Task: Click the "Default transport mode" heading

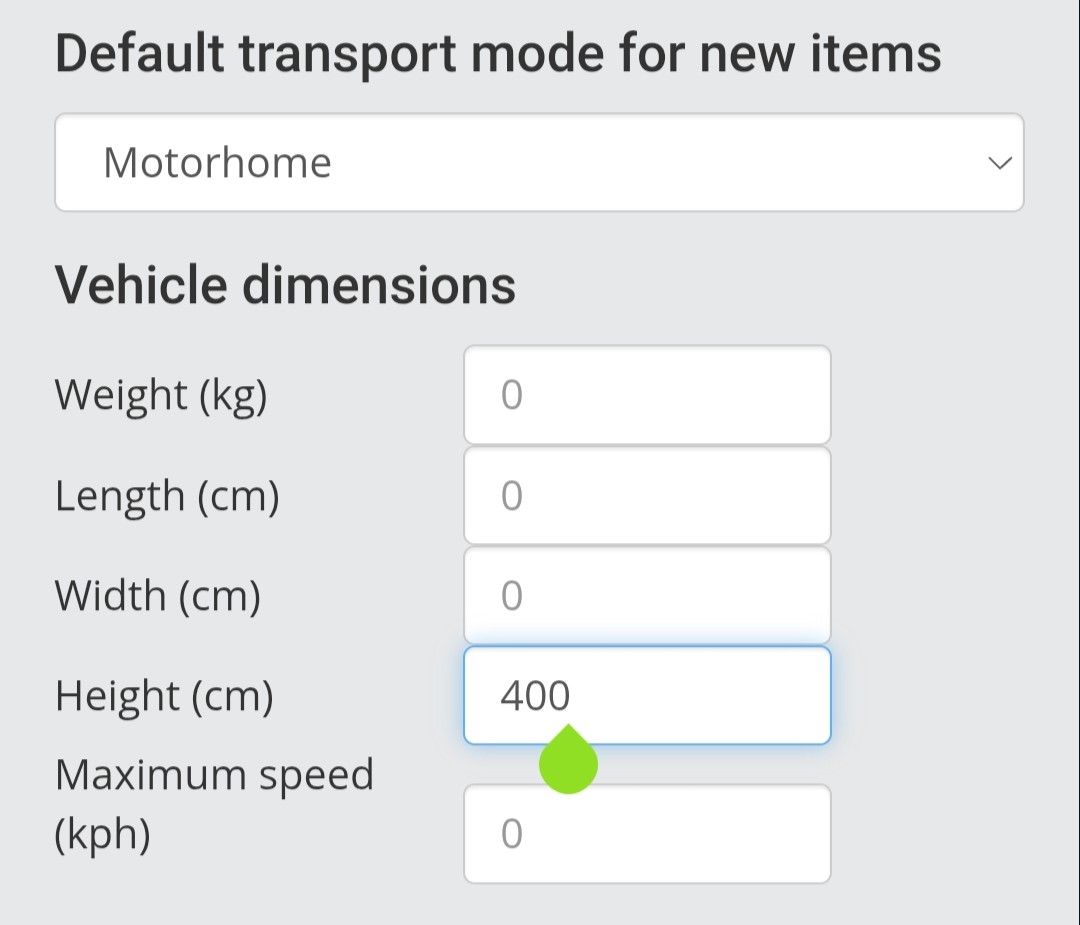Action: click(498, 54)
